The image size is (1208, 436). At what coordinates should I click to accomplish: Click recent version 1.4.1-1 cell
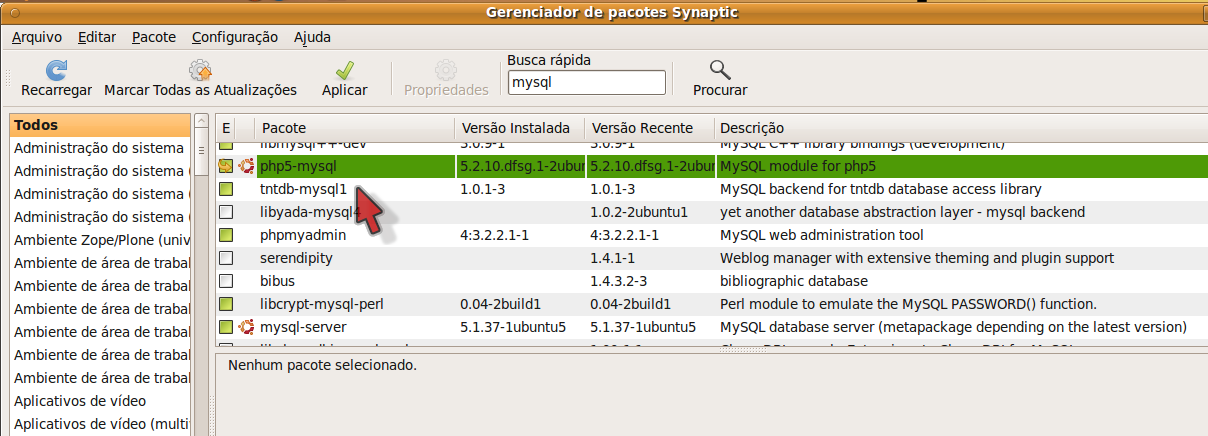[611, 258]
